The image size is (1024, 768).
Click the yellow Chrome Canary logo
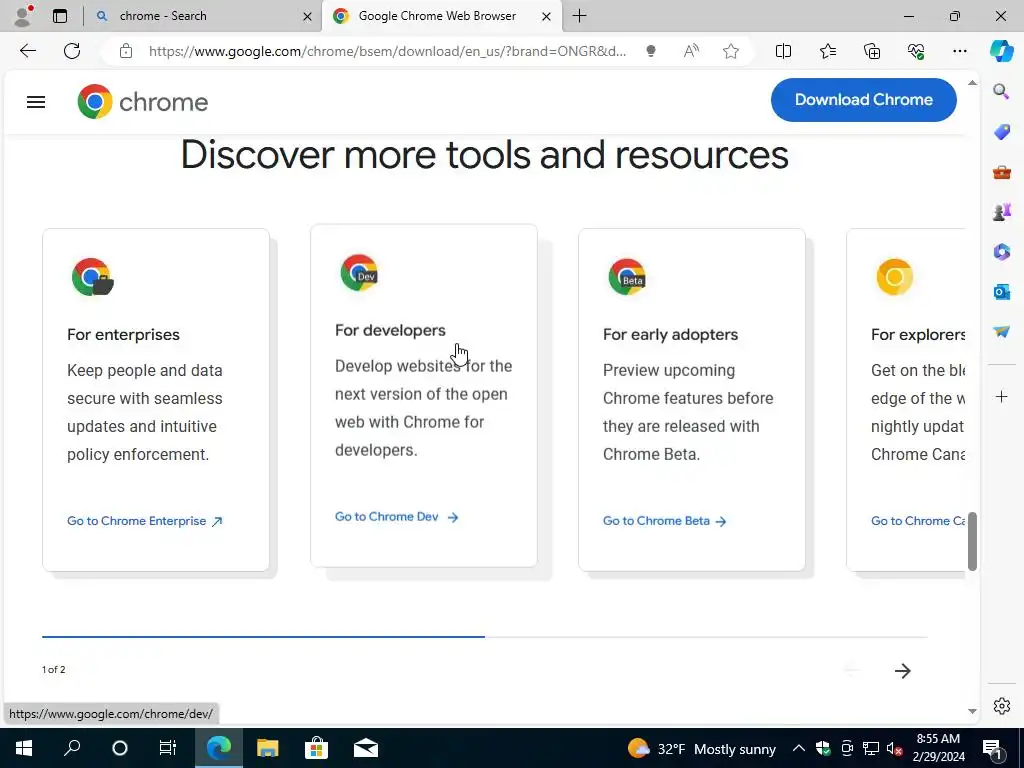tap(895, 277)
